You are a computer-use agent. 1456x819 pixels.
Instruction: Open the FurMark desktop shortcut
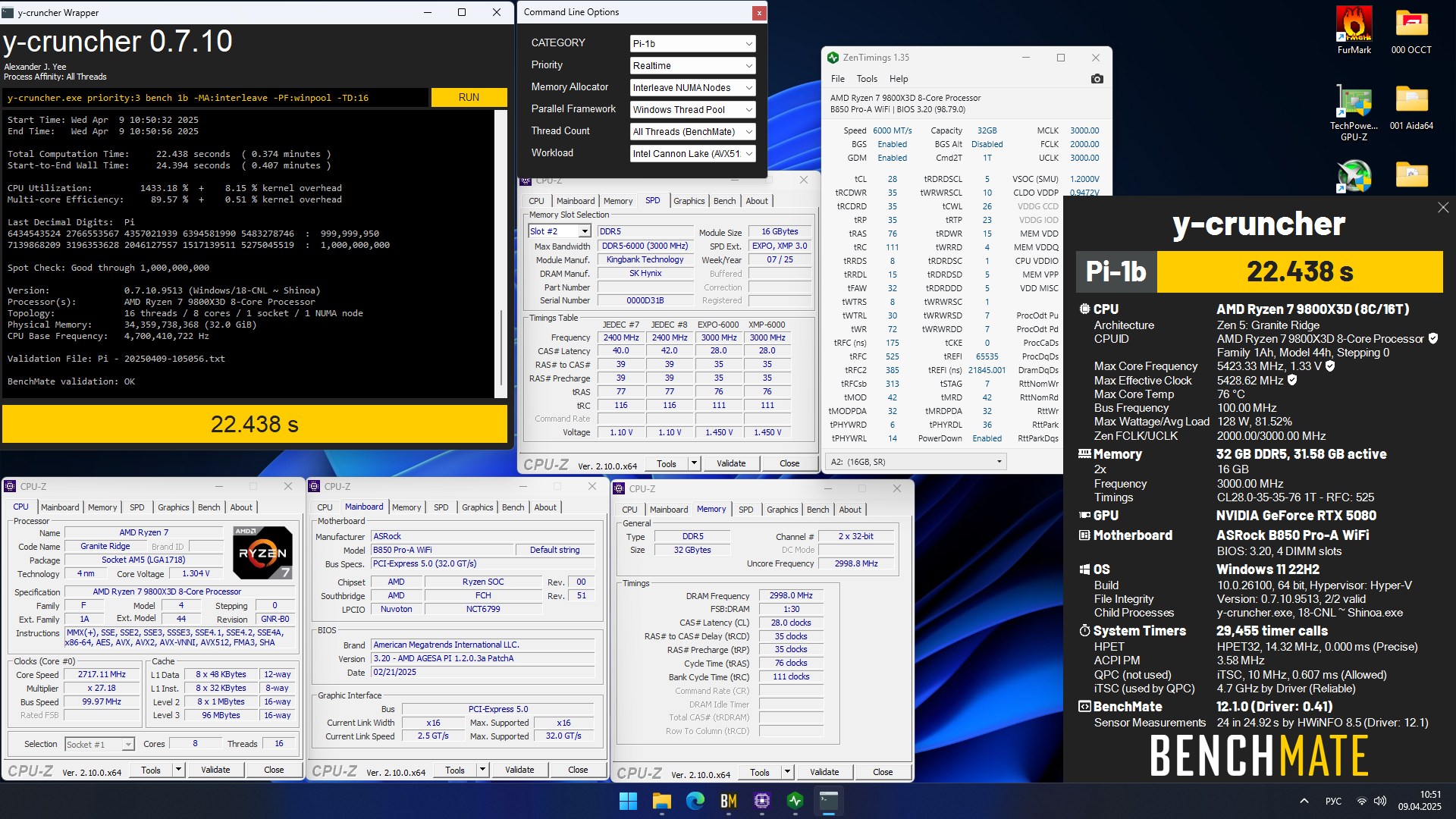coord(1354,30)
